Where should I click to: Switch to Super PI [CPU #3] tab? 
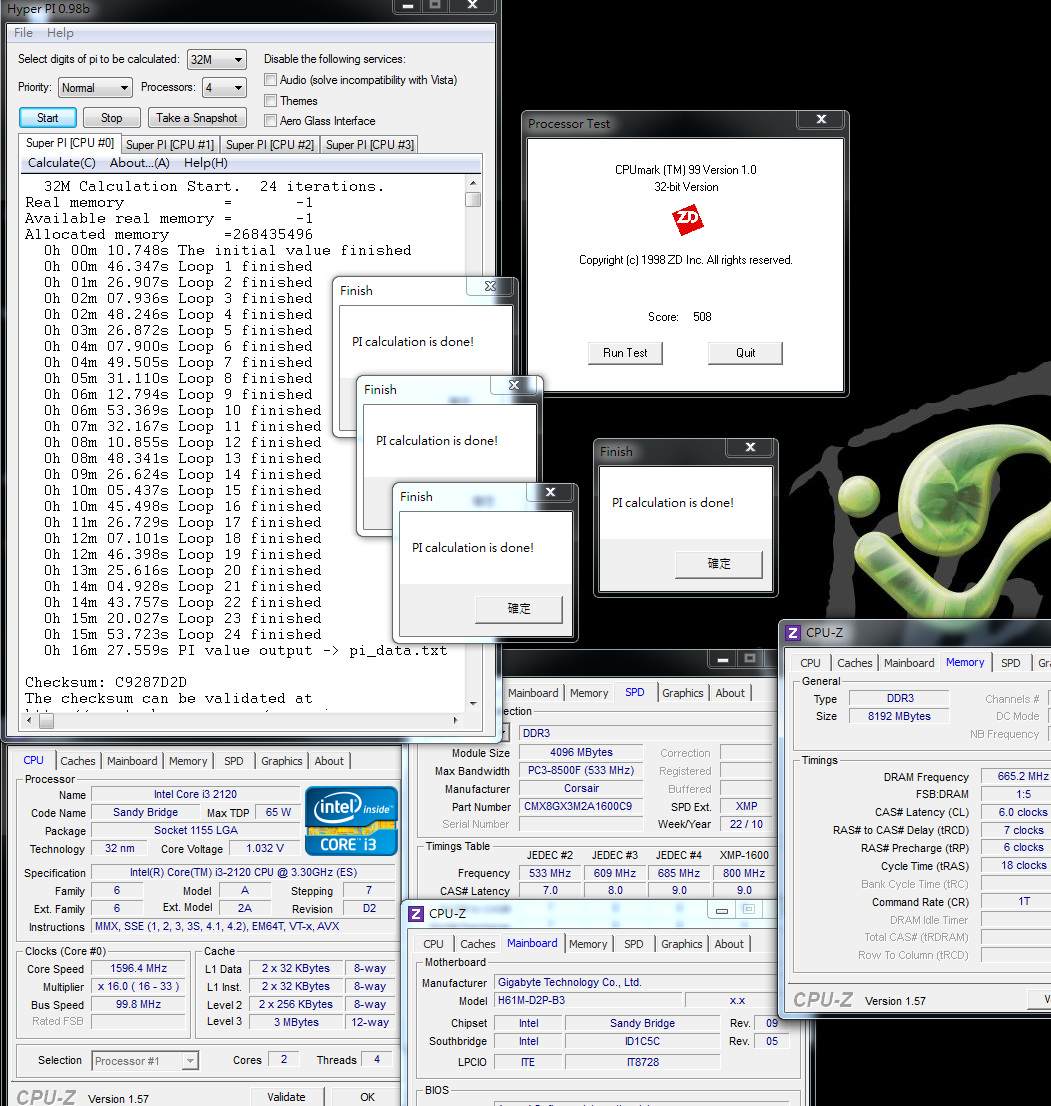pyautogui.click(x=370, y=145)
